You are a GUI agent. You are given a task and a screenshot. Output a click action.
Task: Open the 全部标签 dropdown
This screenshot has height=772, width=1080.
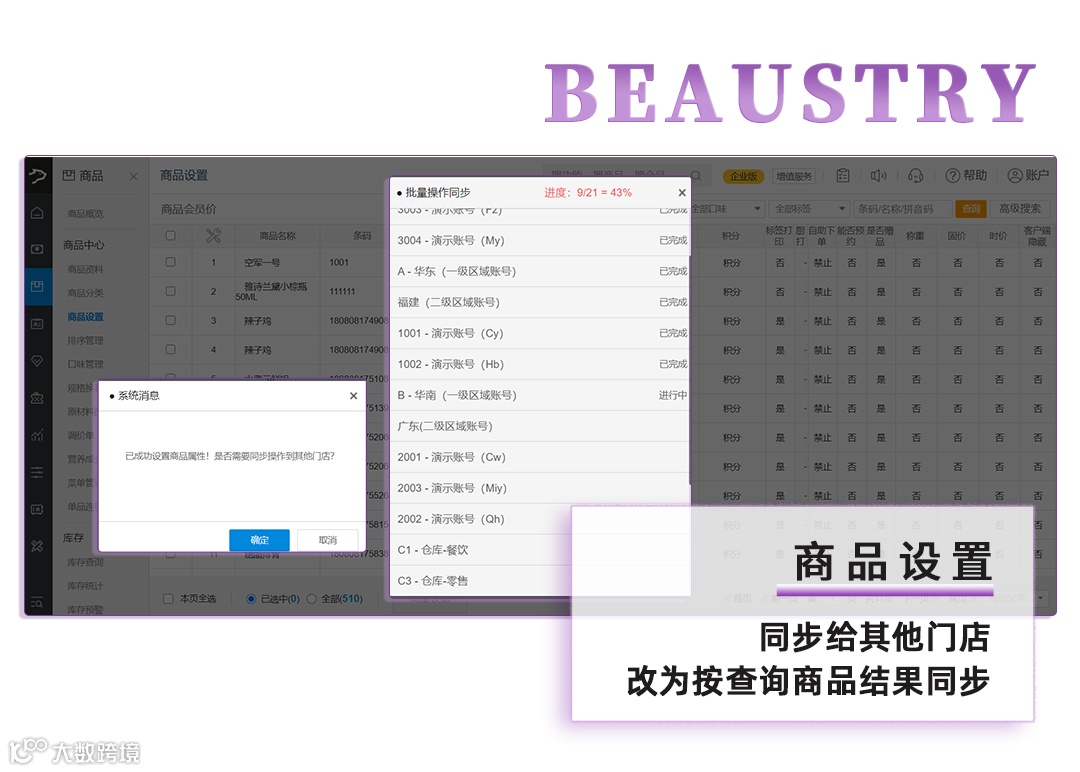809,209
